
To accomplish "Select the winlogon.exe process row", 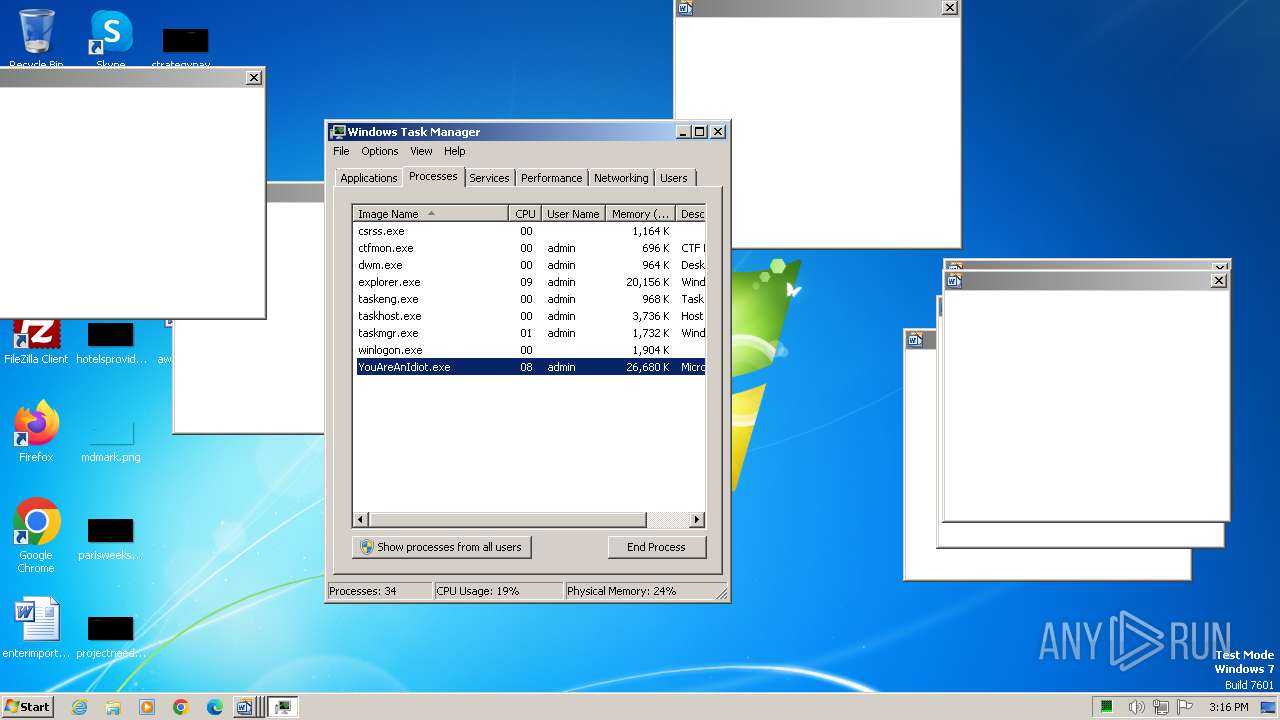I will pos(530,350).
